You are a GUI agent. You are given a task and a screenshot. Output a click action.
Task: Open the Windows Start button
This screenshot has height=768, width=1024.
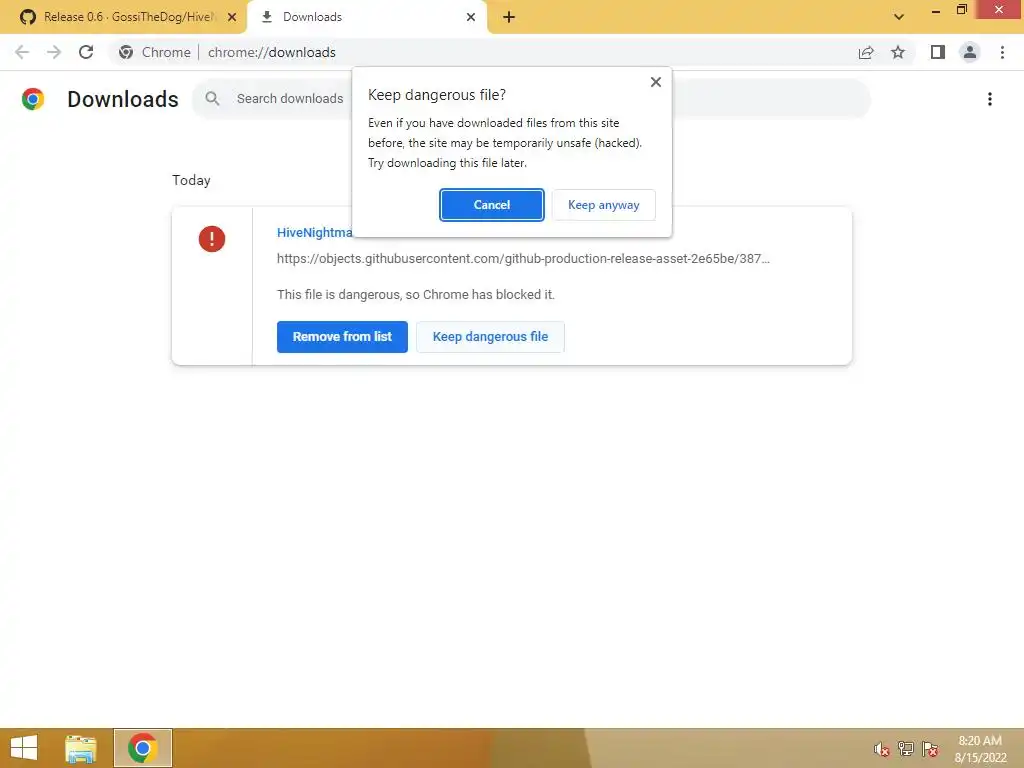coord(24,748)
